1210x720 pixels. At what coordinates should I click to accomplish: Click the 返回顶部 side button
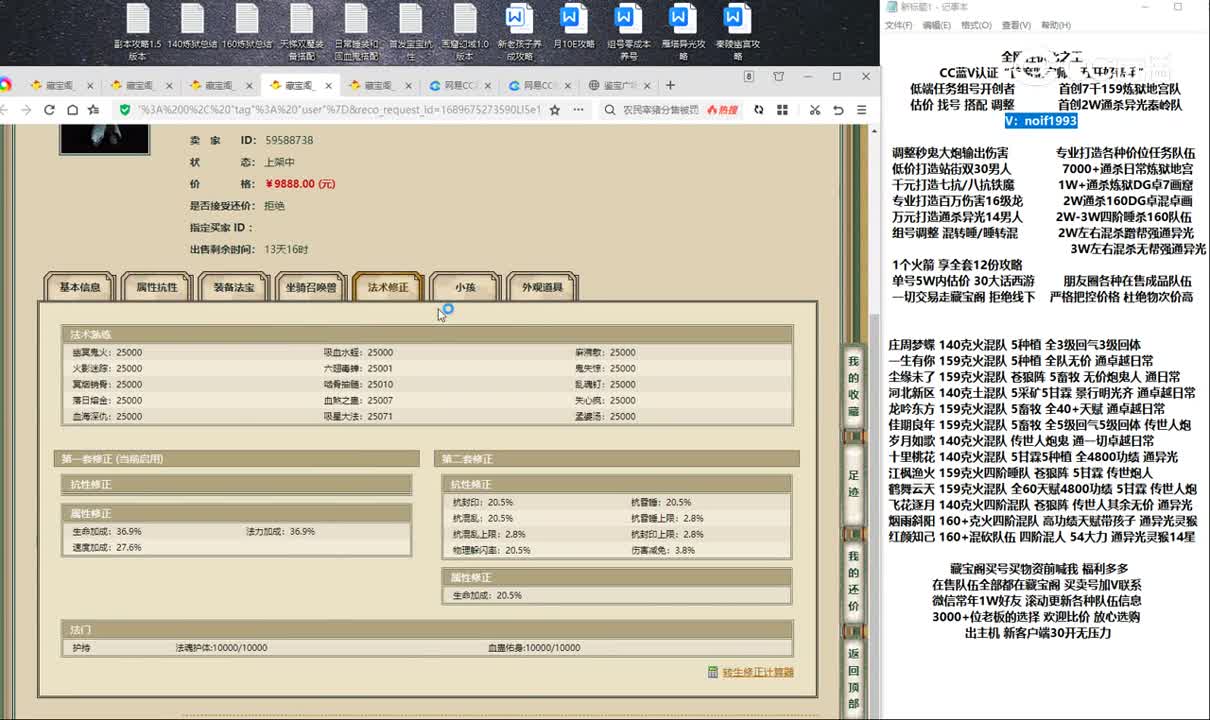pos(853,678)
